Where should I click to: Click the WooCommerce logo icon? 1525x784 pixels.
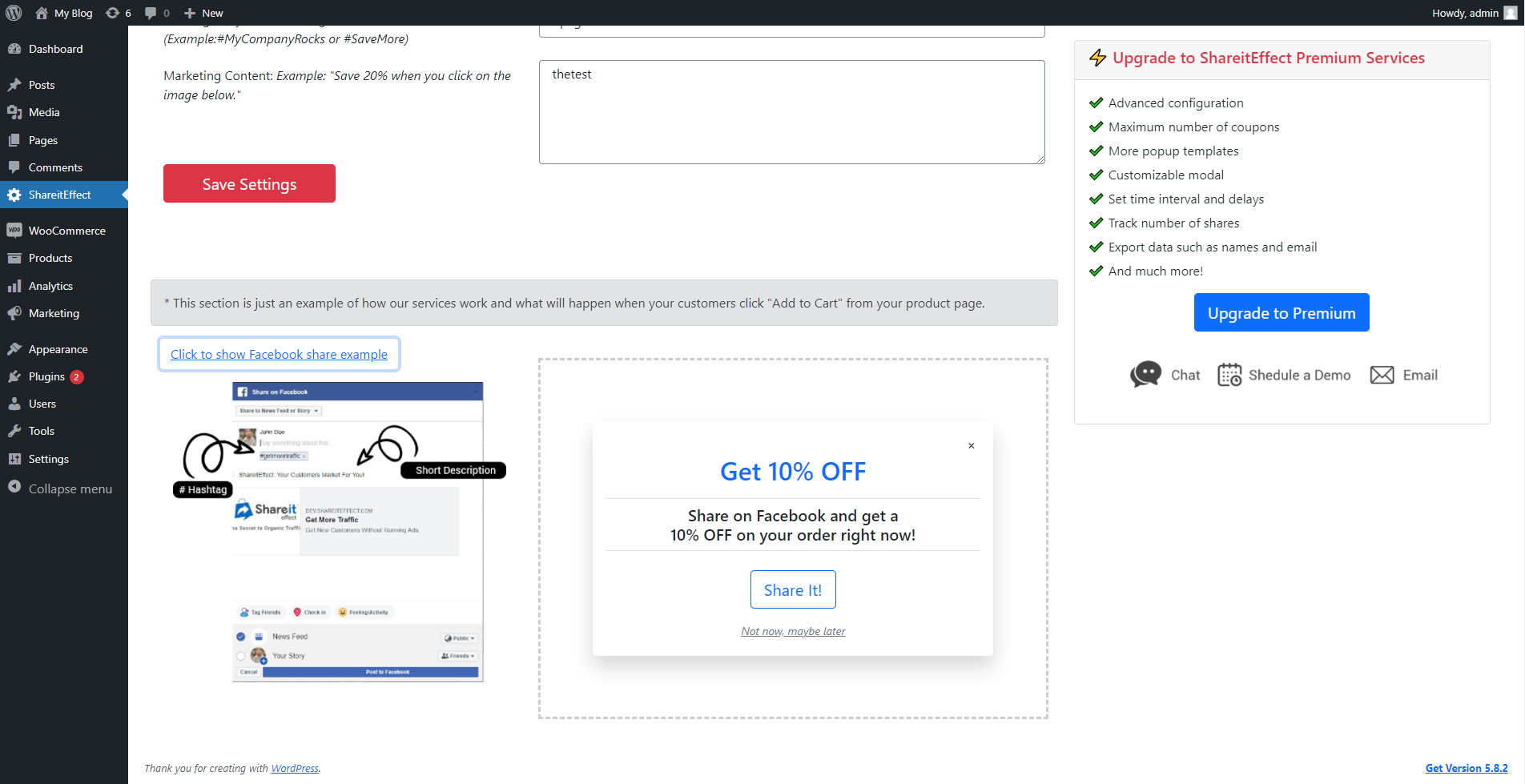(14, 231)
